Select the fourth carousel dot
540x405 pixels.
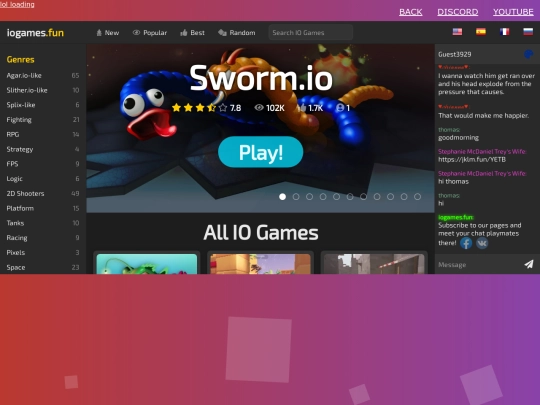[323, 197]
